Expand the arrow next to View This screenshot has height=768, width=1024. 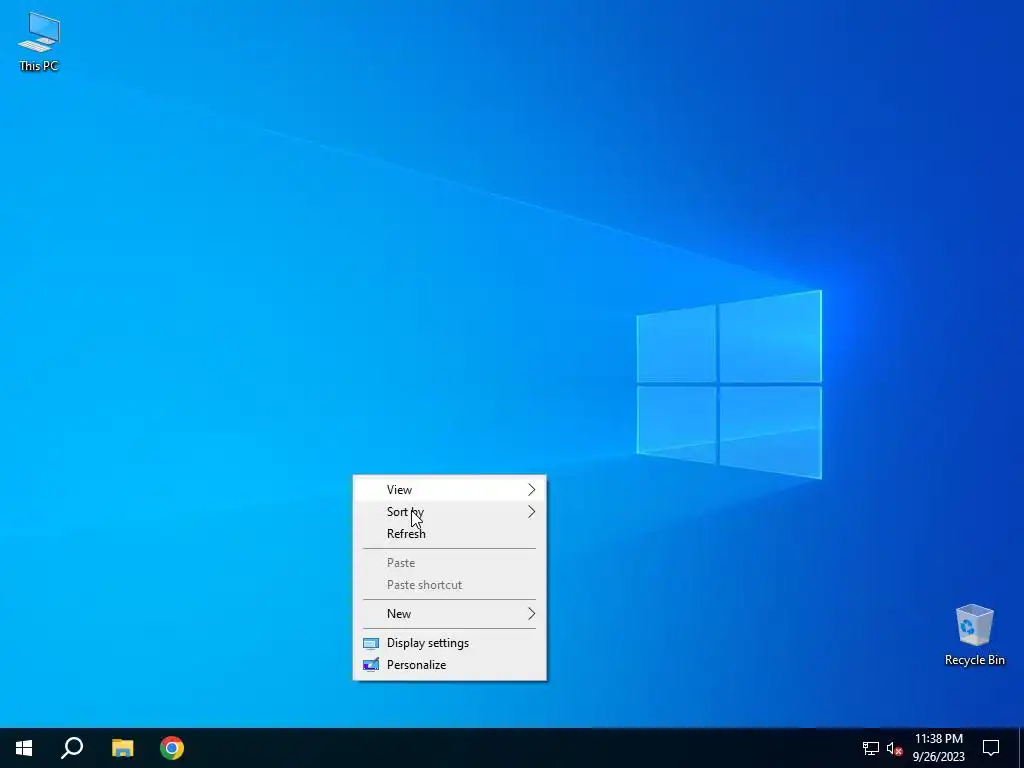pyautogui.click(x=531, y=490)
